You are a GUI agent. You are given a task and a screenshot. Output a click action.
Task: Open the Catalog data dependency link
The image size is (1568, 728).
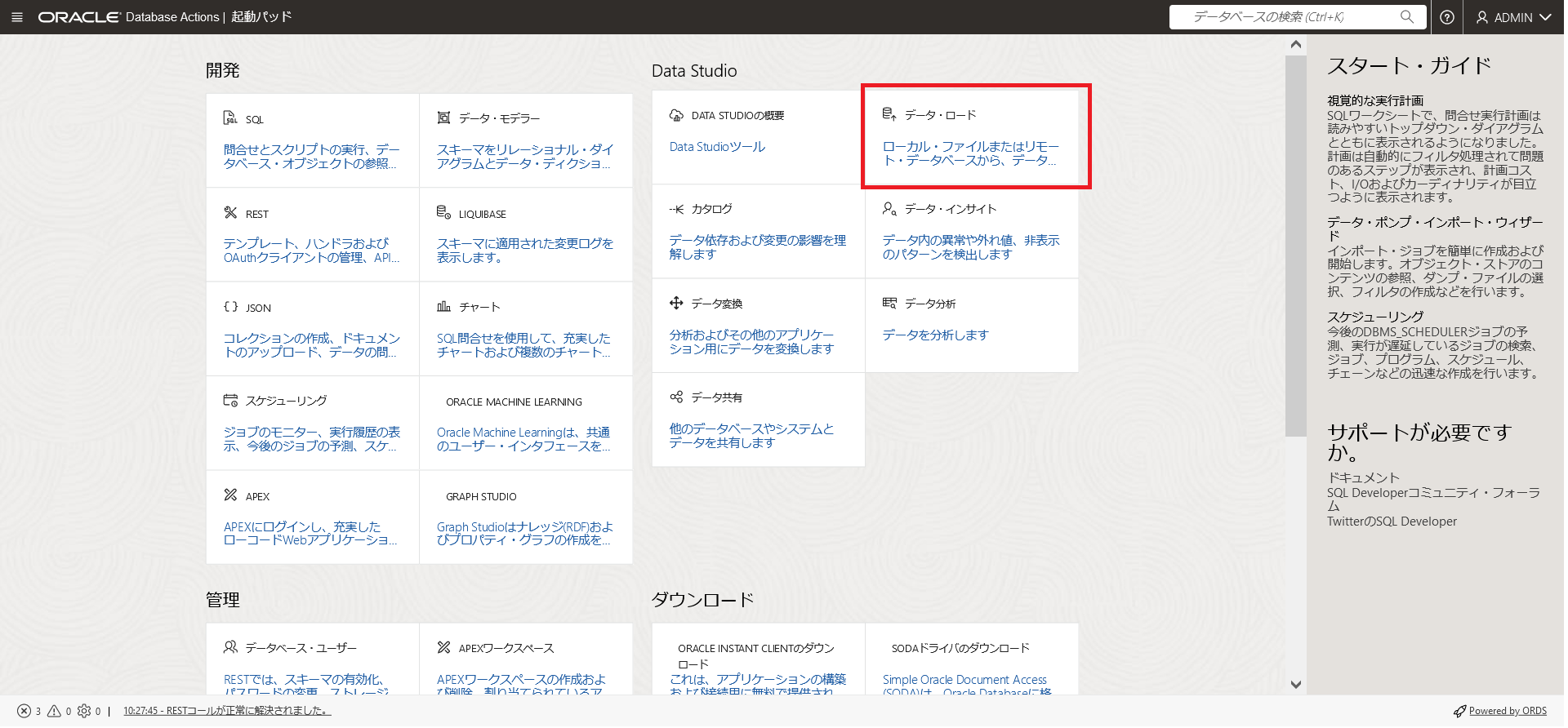tap(757, 246)
